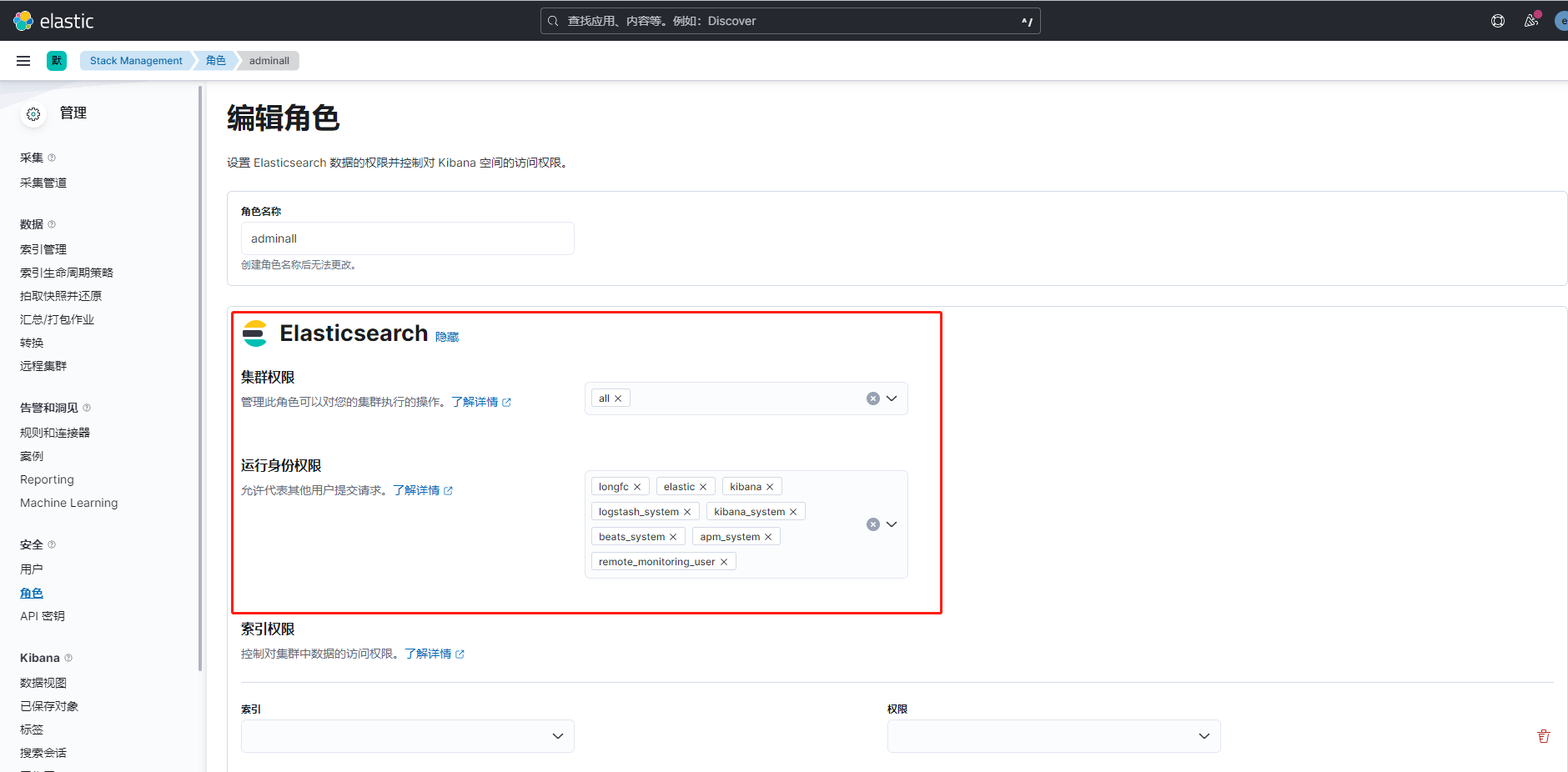Open the default space selector avatar
This screenshot has width=1568, height=772.
click(57, 61)
